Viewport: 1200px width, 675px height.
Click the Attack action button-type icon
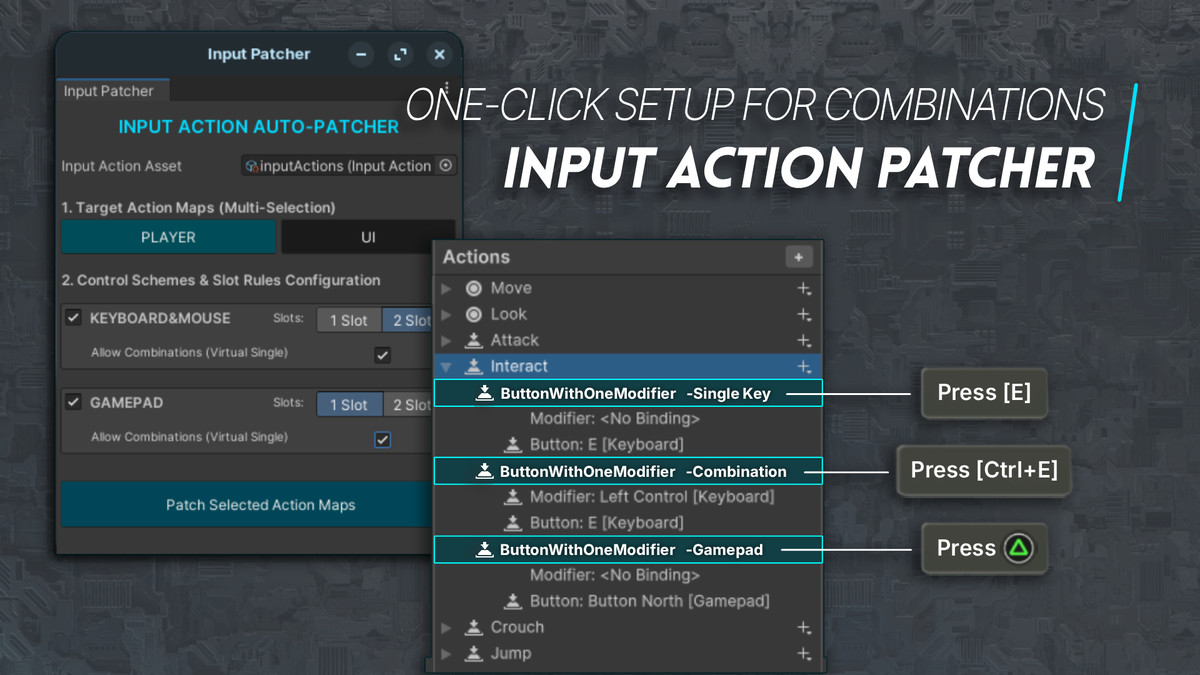[x=474, y=340]
